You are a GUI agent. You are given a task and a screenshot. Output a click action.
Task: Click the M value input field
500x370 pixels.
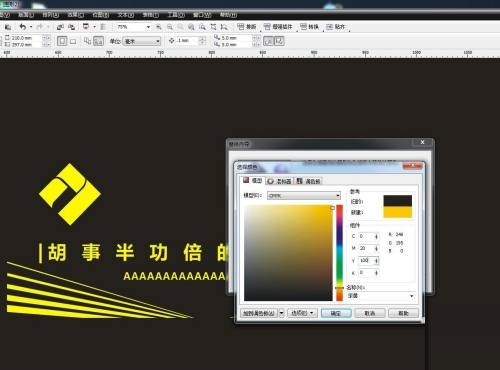click(x=366, y=248)
